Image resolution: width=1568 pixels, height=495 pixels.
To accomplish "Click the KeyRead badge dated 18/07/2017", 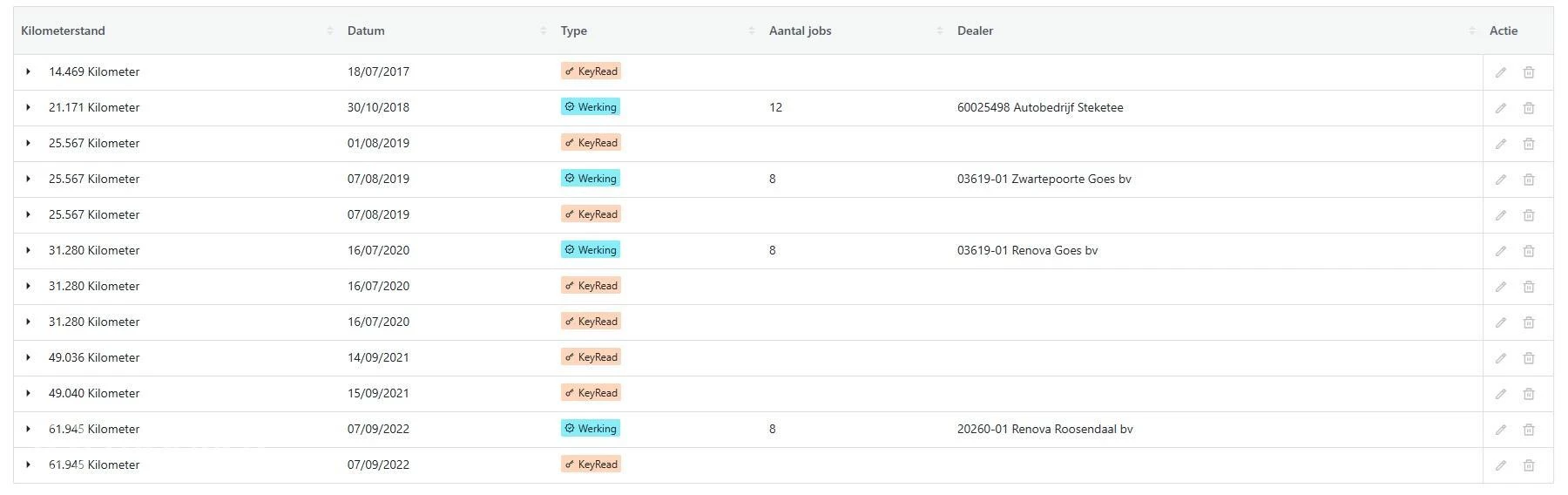I will tap(591, 71).
